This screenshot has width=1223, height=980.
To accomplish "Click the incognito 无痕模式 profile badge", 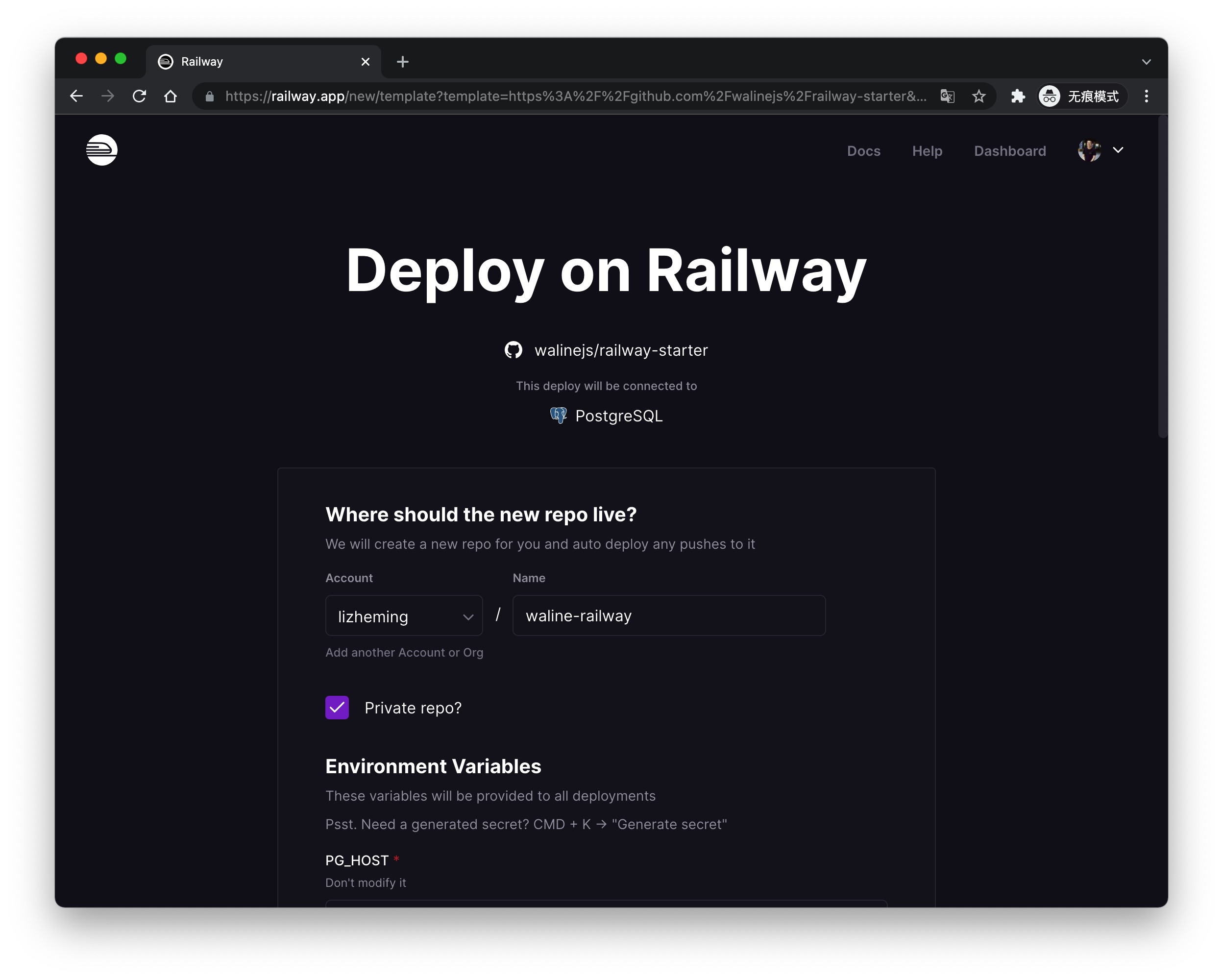I will (1081, 97).
